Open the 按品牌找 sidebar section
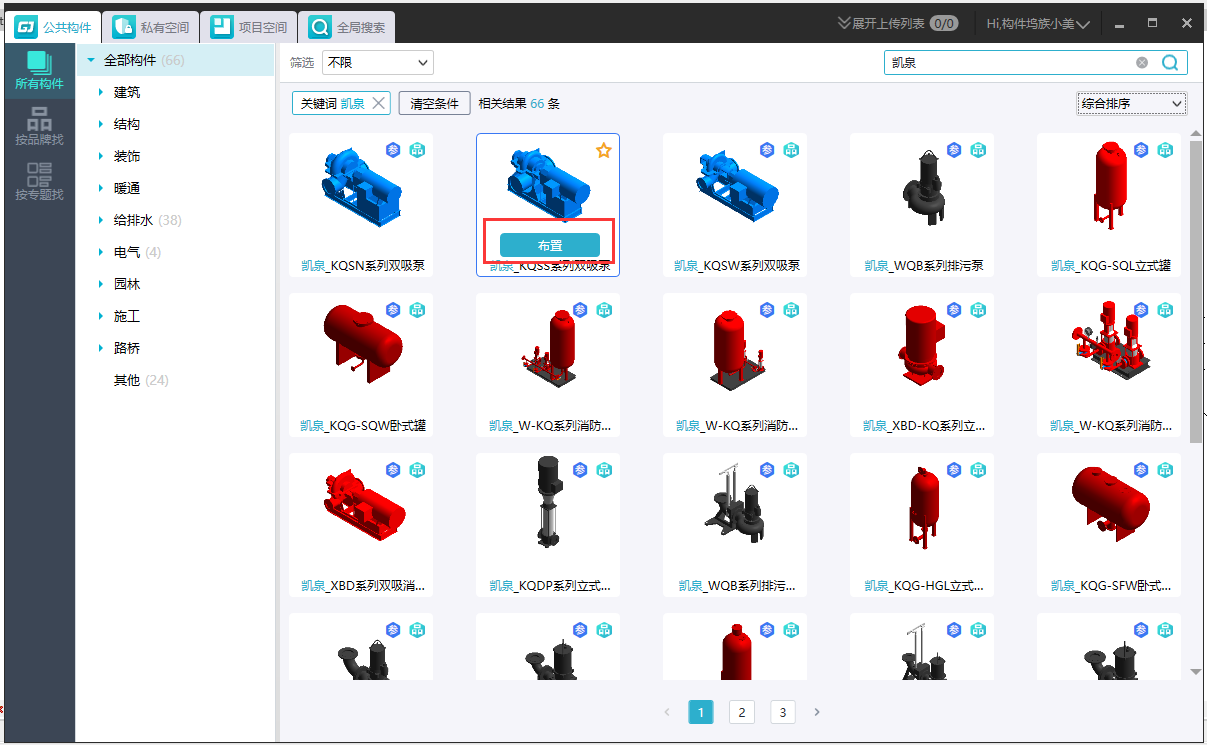The image size is (1207, 745). (39, 127)
